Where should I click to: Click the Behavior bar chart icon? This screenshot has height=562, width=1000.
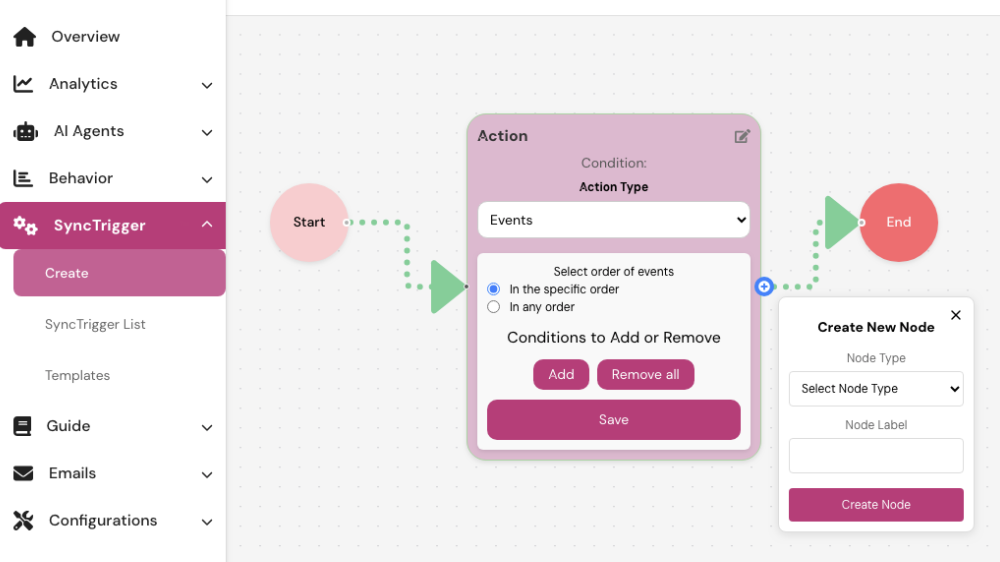[23, 178]
